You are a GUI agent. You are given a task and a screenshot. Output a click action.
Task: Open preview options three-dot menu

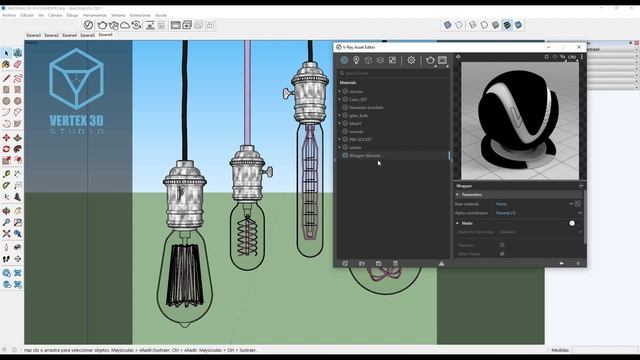click(x=582, y=57)
